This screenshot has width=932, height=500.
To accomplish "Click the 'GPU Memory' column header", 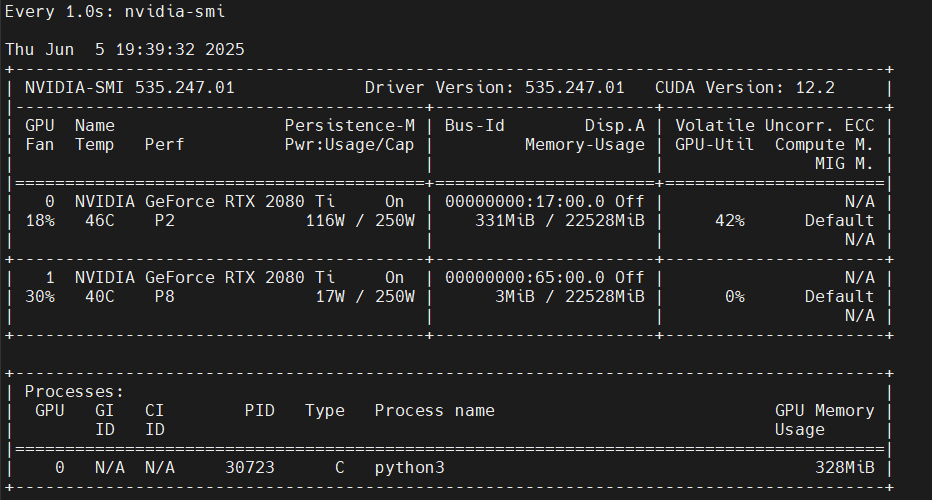I will click(x=824, y=411).
